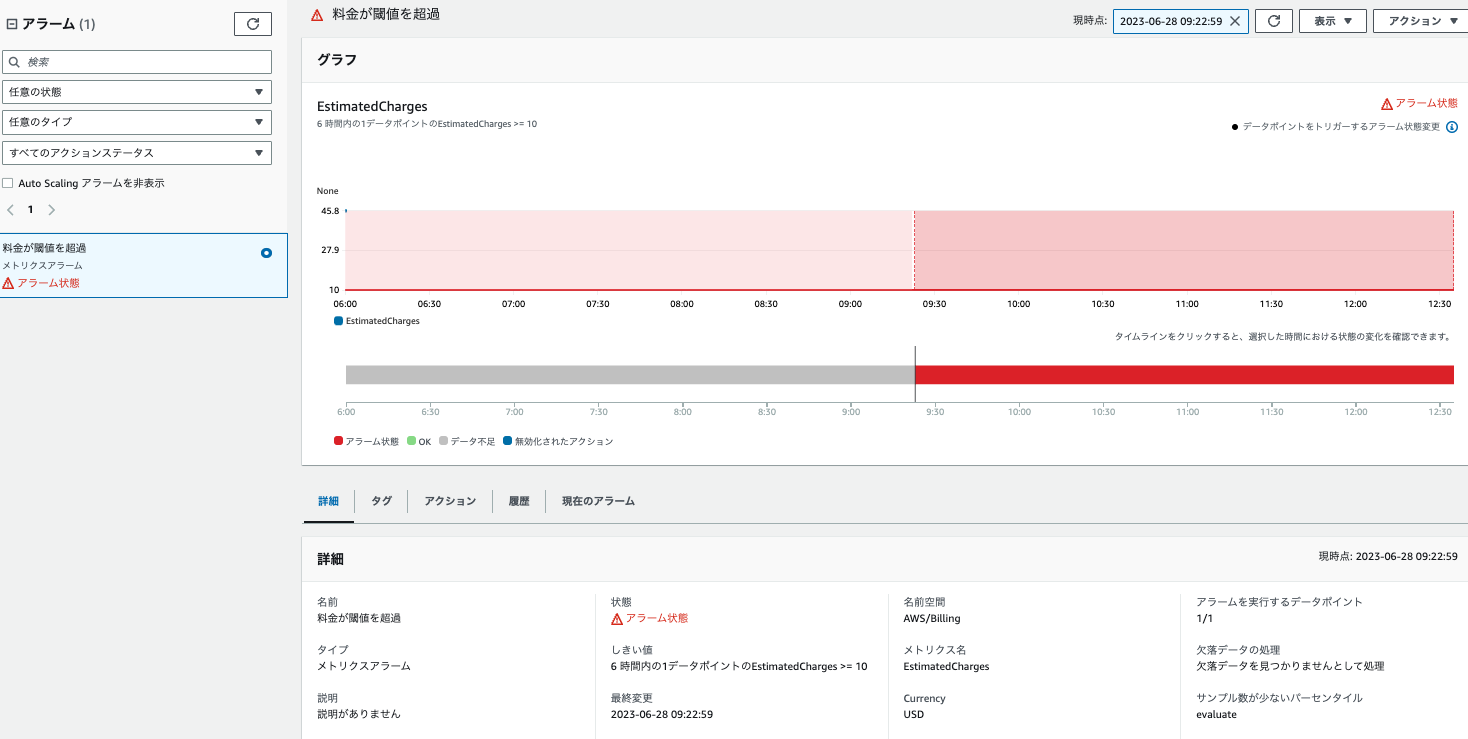Refresh the alarm list in the sidebar
The height and width of the screenshot is (739, 1468).
coord(252,23)
